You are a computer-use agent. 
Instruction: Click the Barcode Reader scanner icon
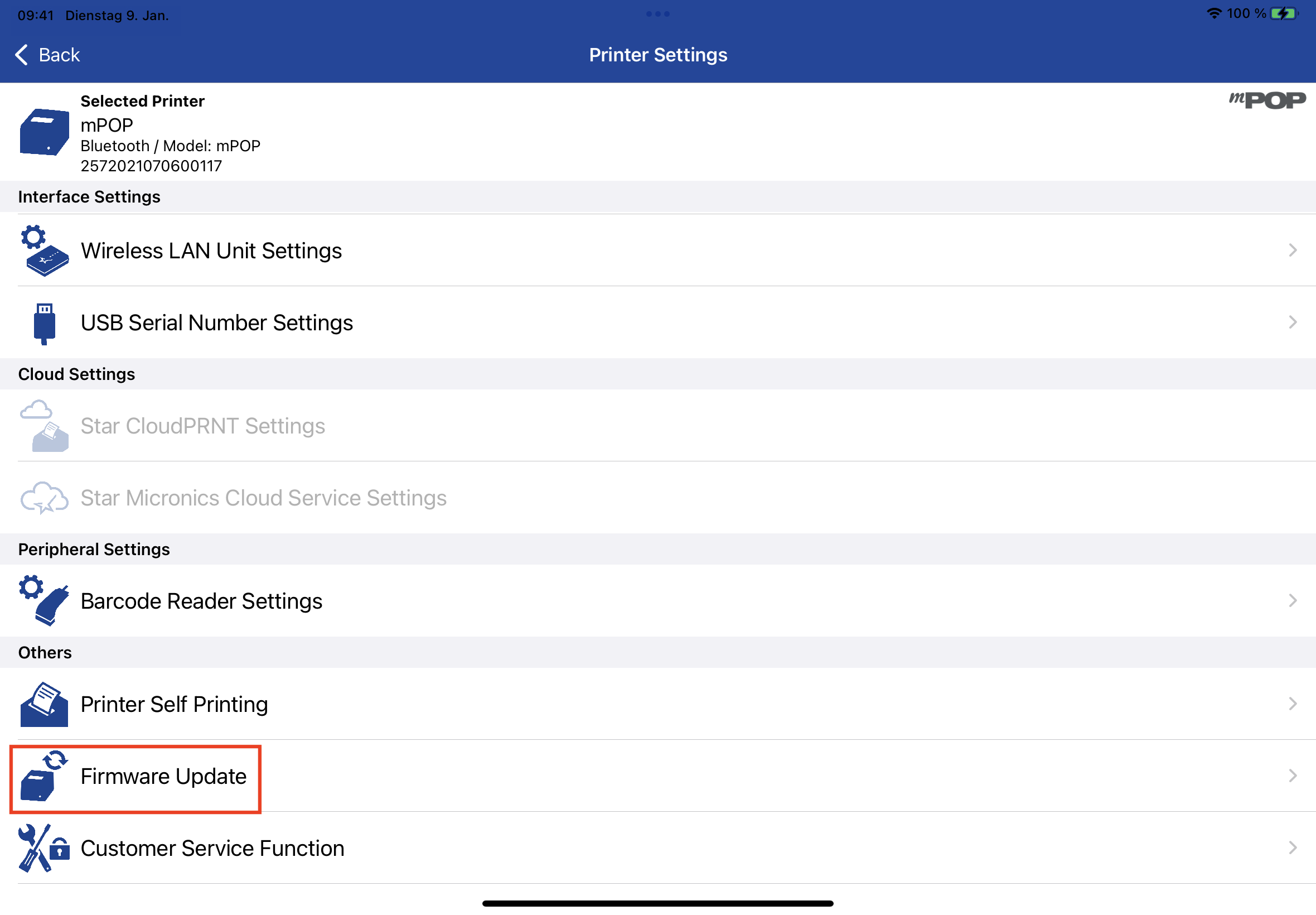(44, 600)
